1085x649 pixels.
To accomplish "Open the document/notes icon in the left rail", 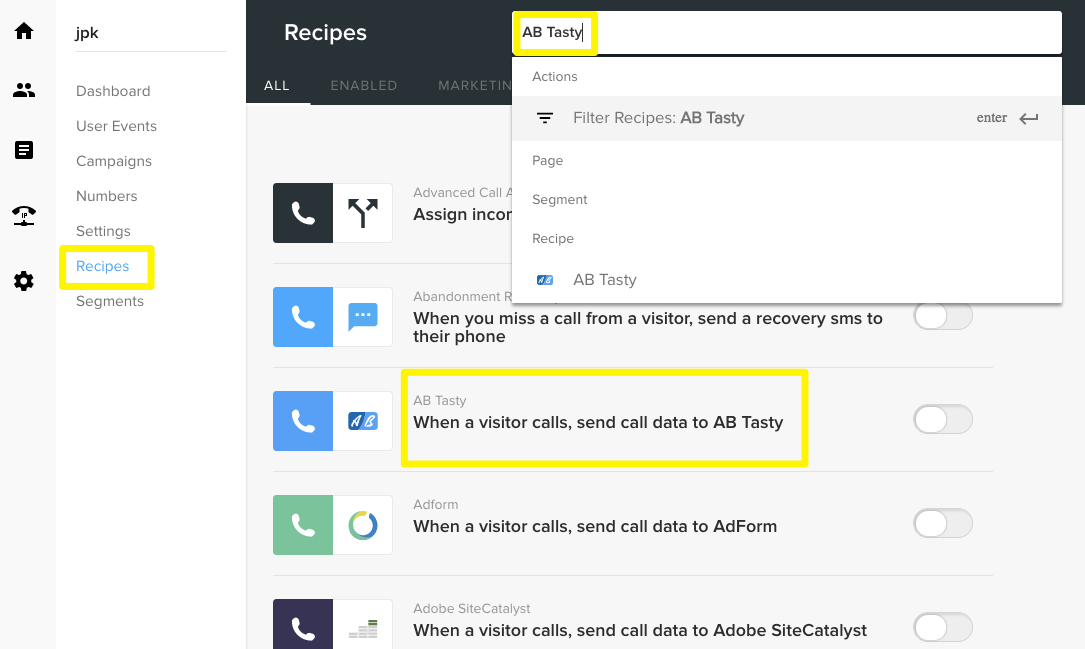I will point(24,150).
